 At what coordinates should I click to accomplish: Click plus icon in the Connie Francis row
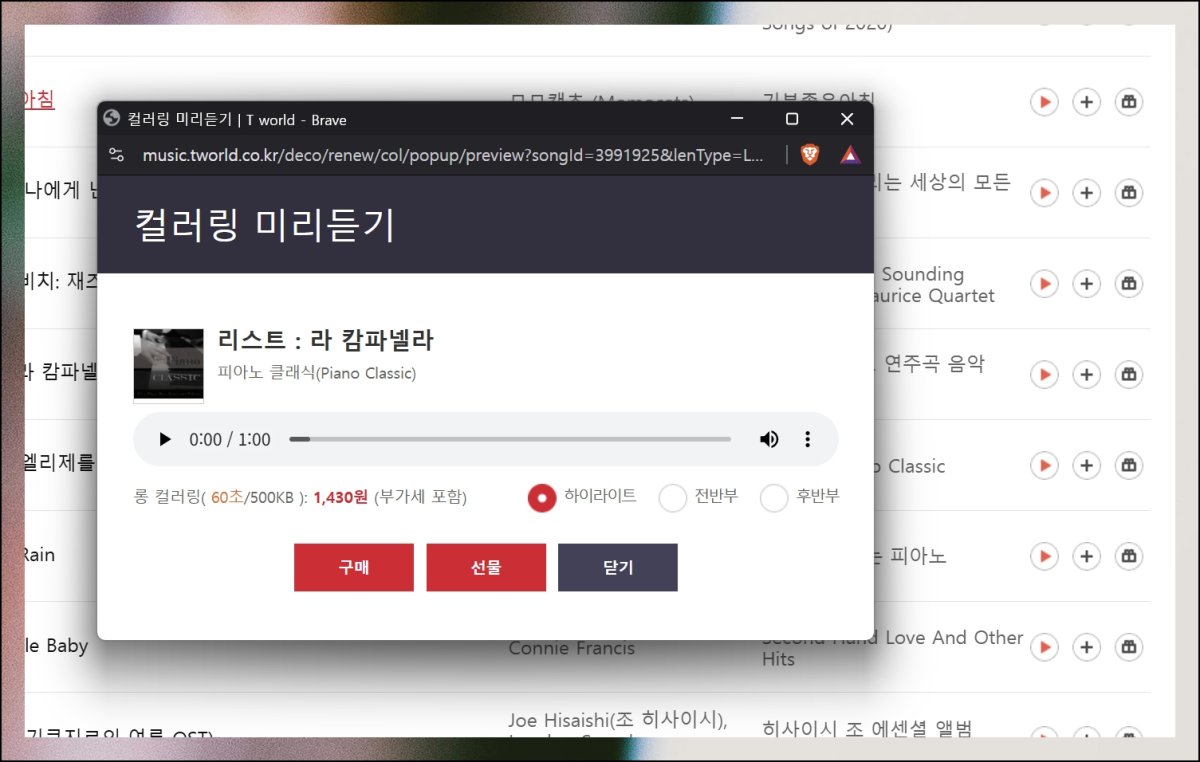point(1086,647)
